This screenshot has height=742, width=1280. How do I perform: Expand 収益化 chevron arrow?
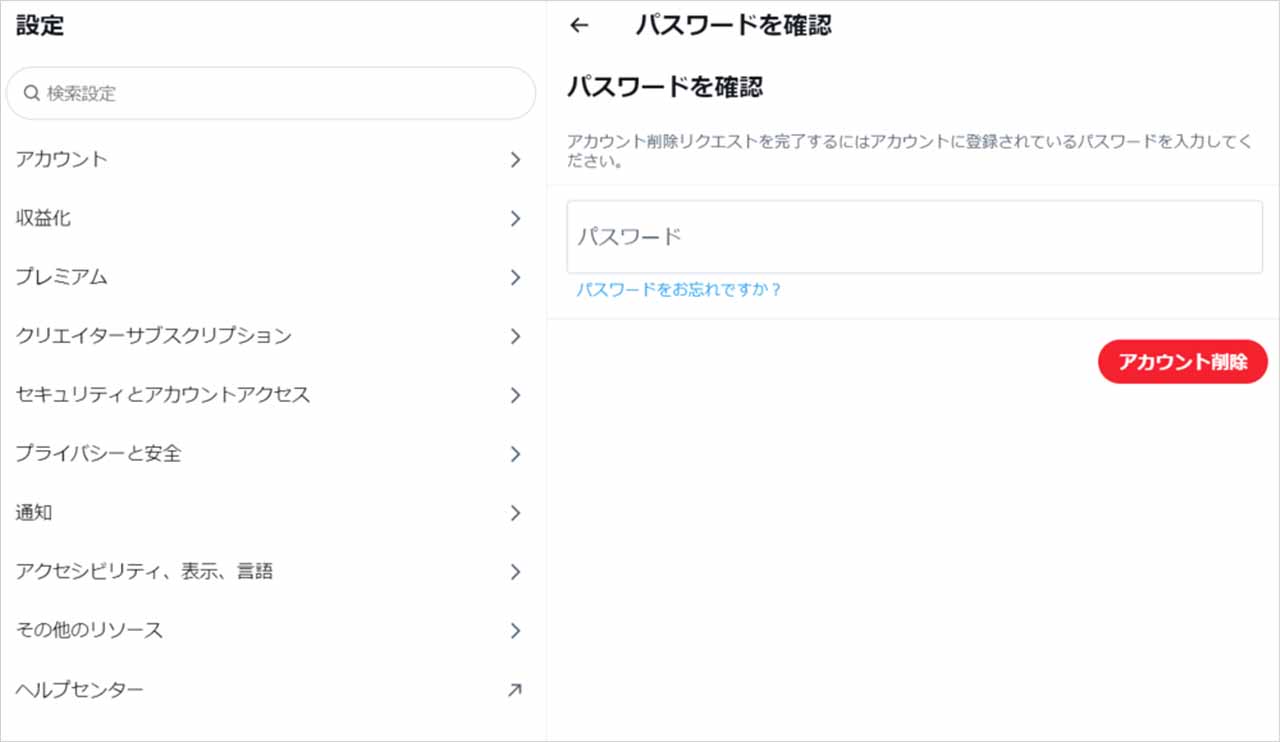515,218
